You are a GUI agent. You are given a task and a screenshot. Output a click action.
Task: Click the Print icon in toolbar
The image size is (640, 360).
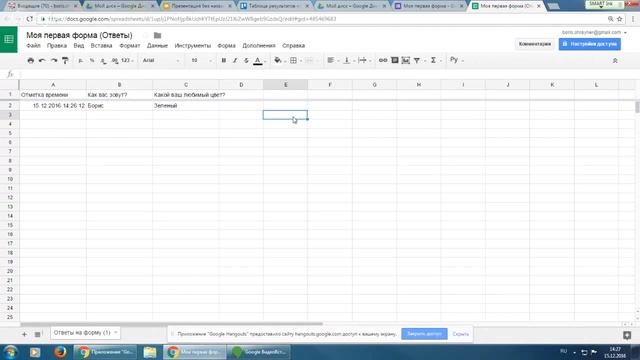31,60
